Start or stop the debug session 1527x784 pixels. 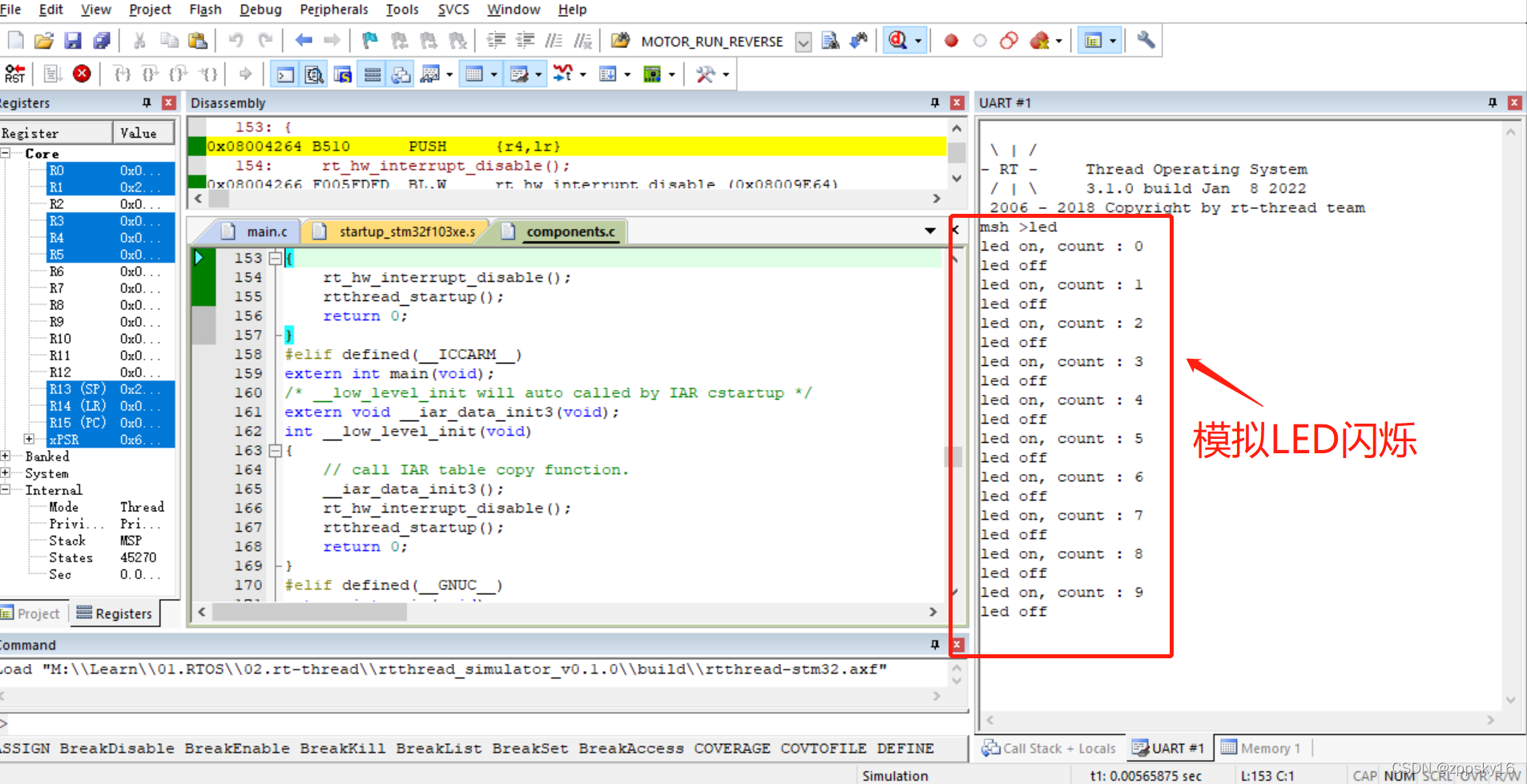[x=898, y=40]
